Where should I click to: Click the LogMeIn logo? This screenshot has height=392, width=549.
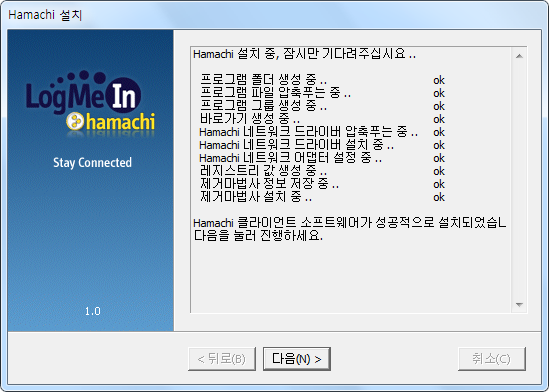[x=84, y=92]
